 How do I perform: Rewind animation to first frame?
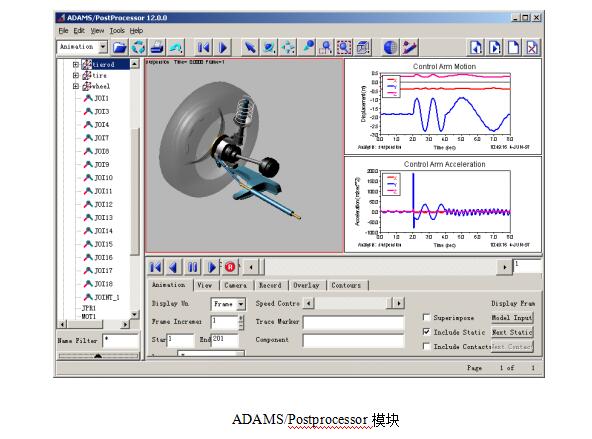click(x=156, y=267)
